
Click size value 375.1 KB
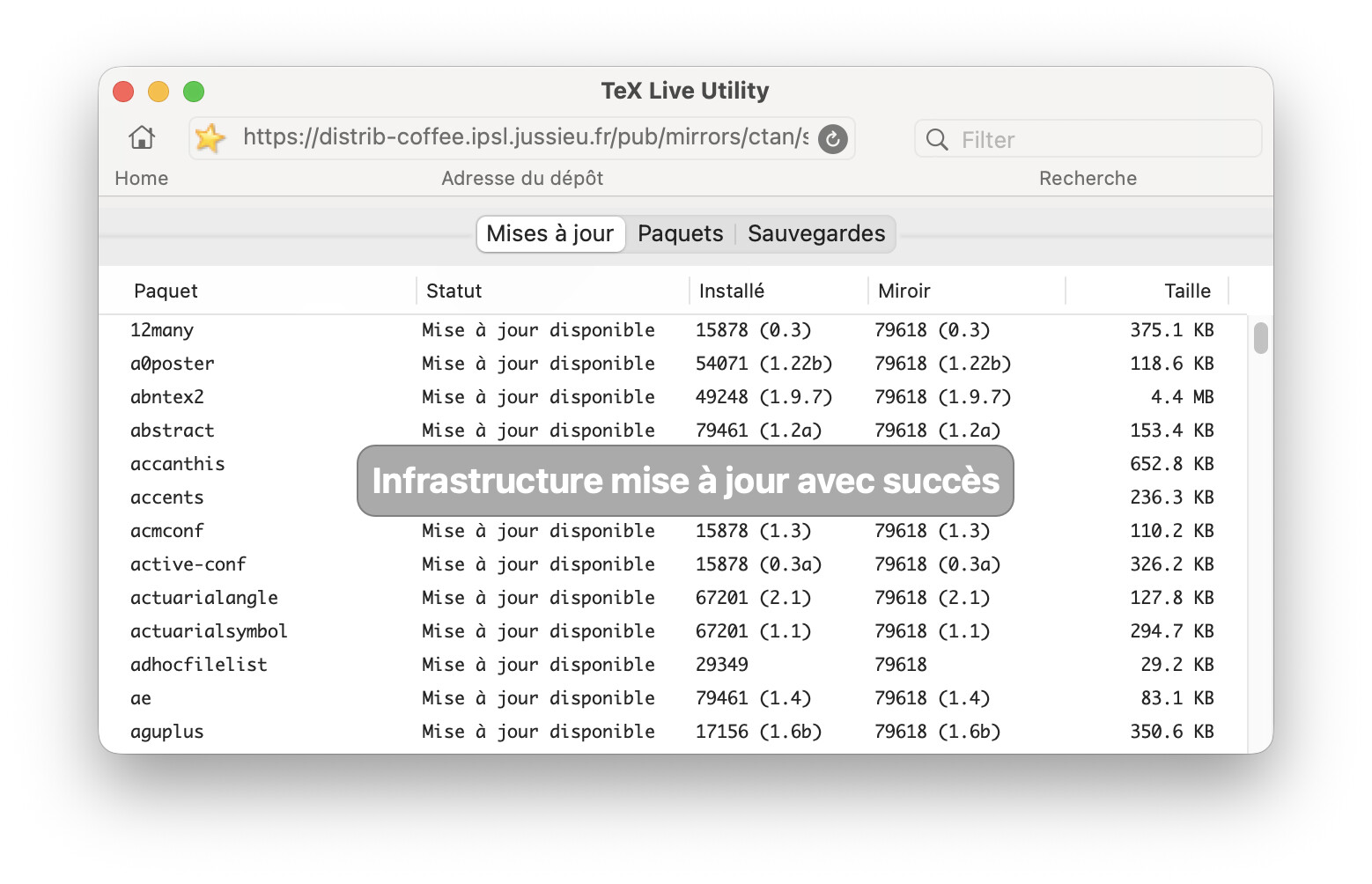(1172, 330)
